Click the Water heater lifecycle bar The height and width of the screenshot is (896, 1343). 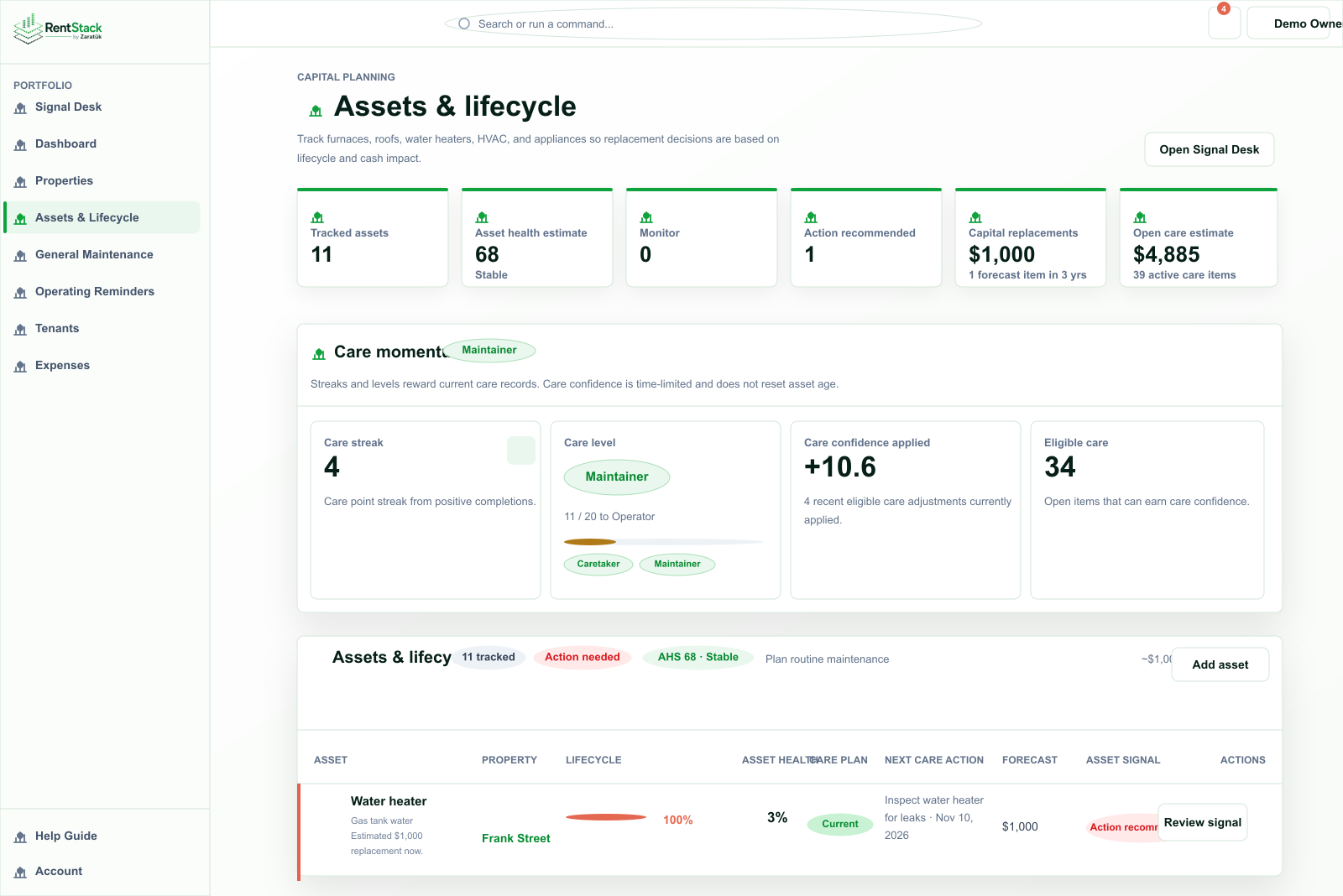point(606,817)
